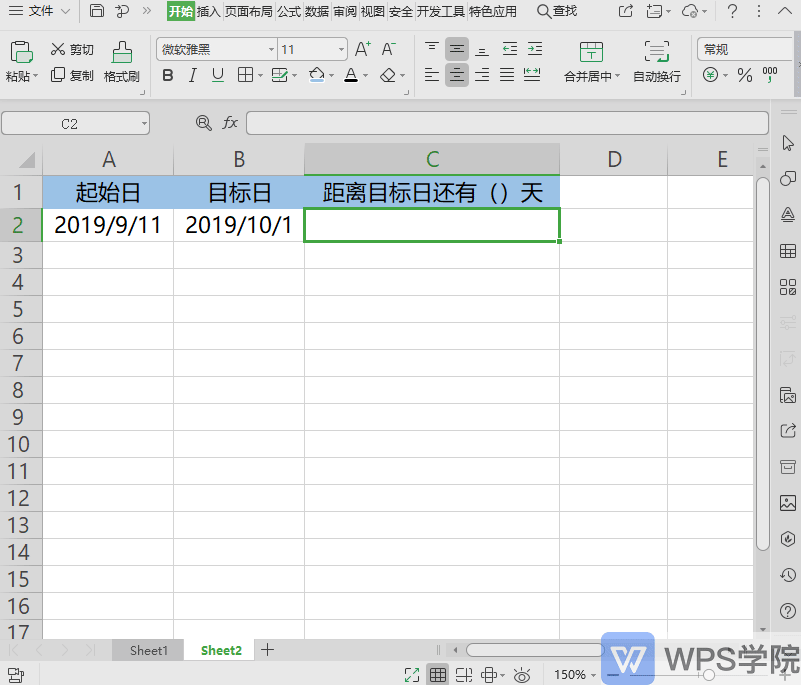The image size is (801, 685).
Task: Expand the font color dropdown arrow
Action: [x=366, y=76]
